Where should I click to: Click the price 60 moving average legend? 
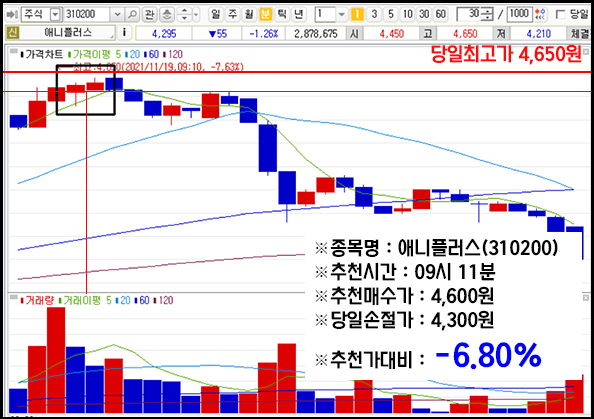click(x=152, y=54)
